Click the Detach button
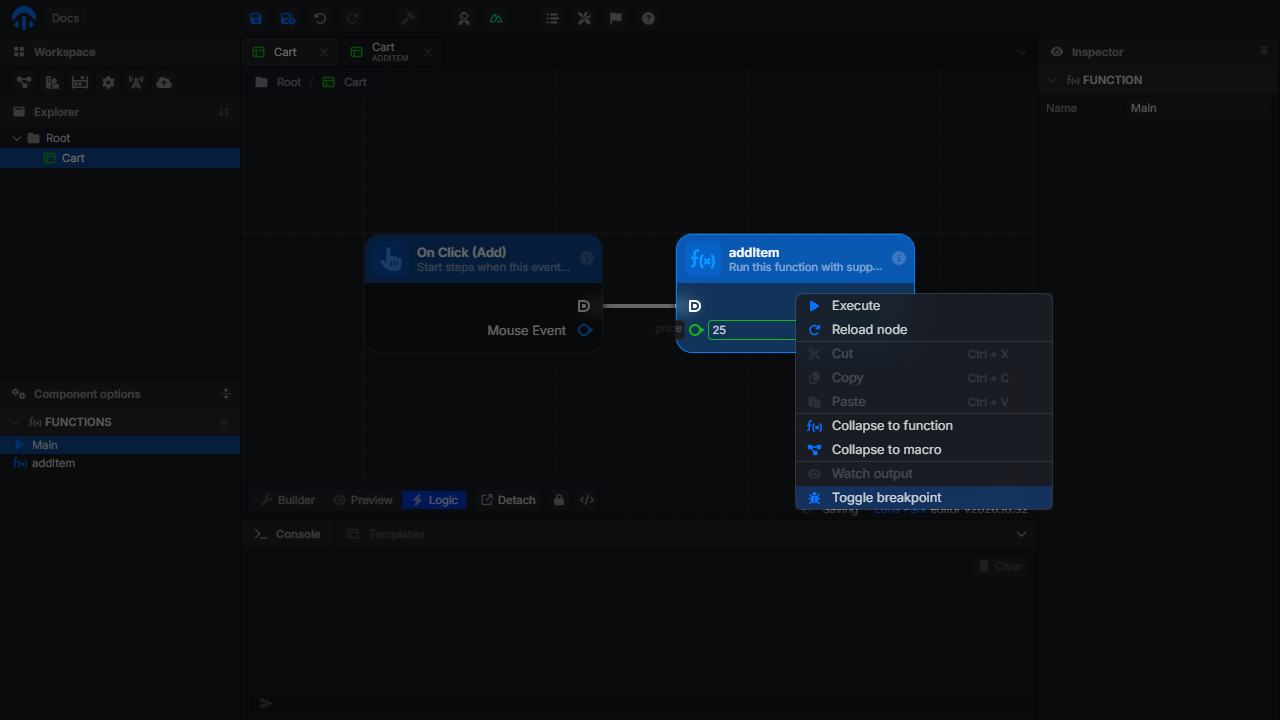The height and width of the screenshot is (720, 1280). click(x=508, y=500)
